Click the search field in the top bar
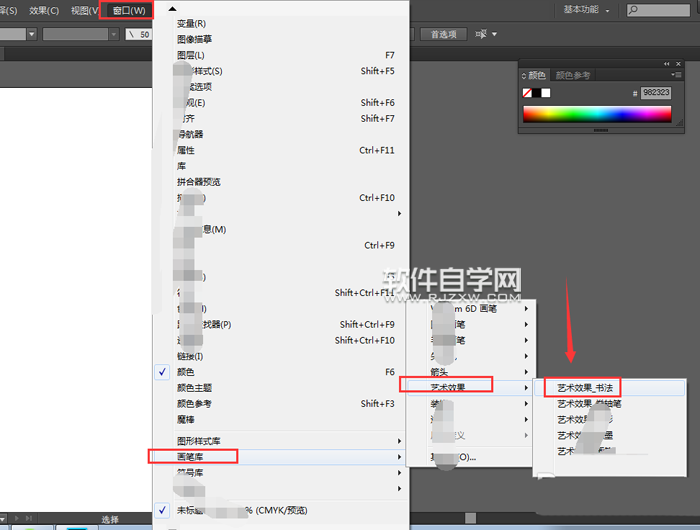700x530 pixels. (658, 10)
